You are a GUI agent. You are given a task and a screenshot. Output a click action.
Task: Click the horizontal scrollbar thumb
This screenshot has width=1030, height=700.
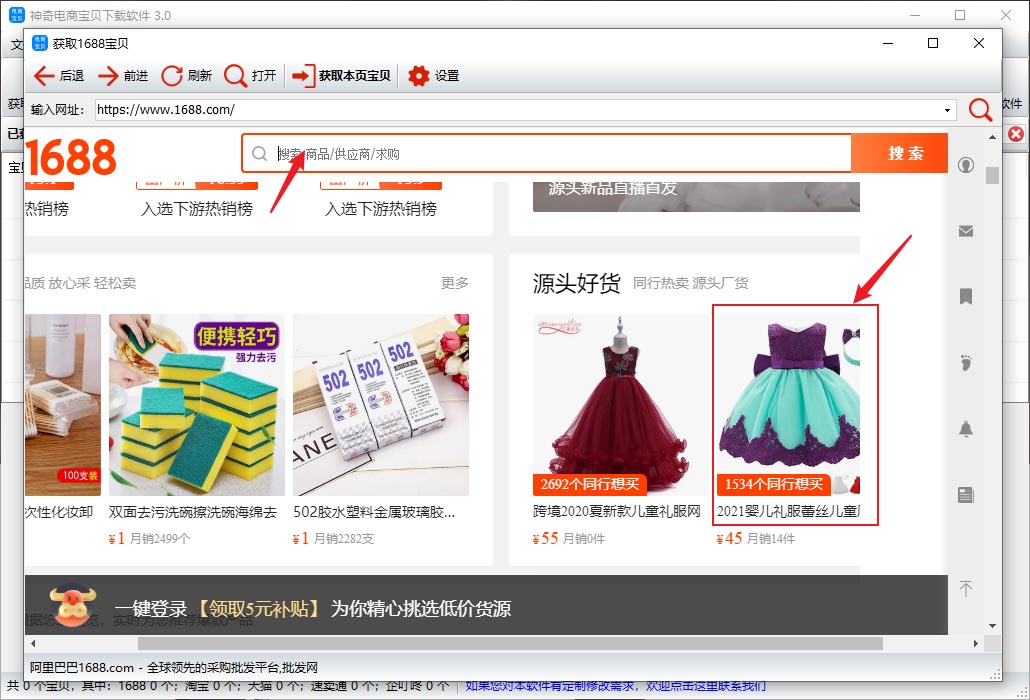(x=510, y=644)
